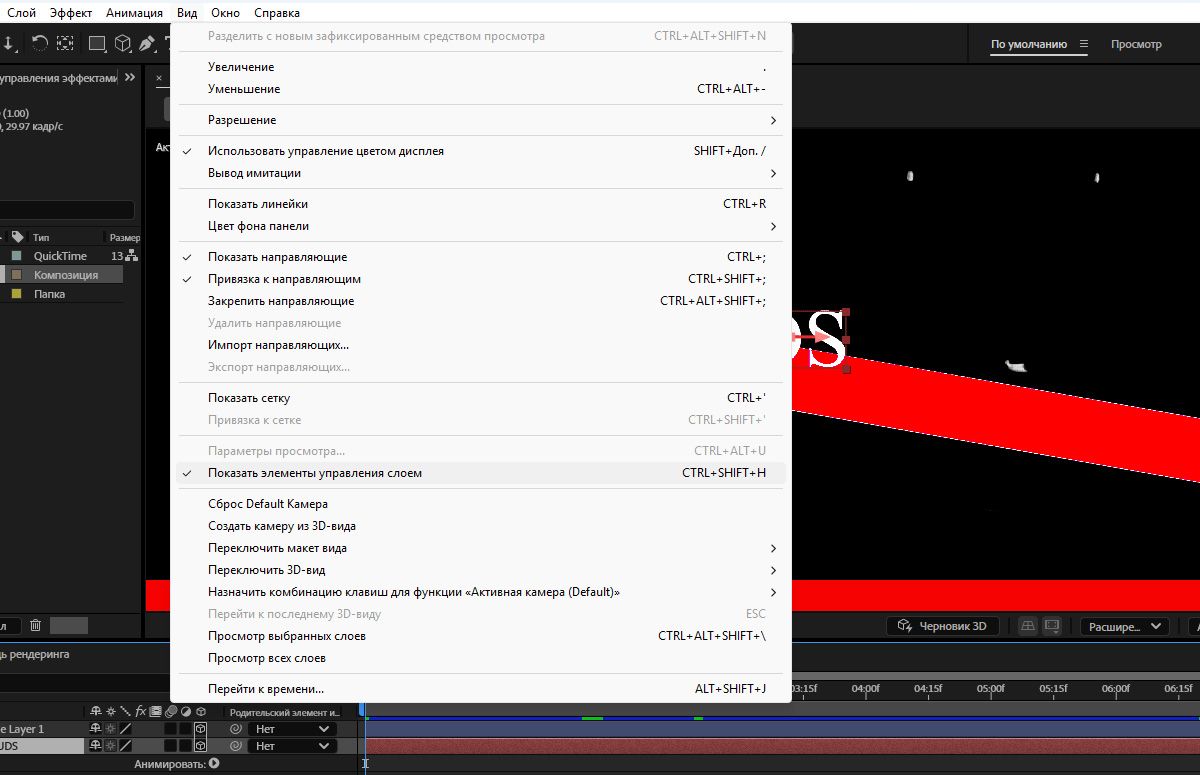Click the QuickTime label color swatch
1200x775 pixels.
tap(16, 256)
